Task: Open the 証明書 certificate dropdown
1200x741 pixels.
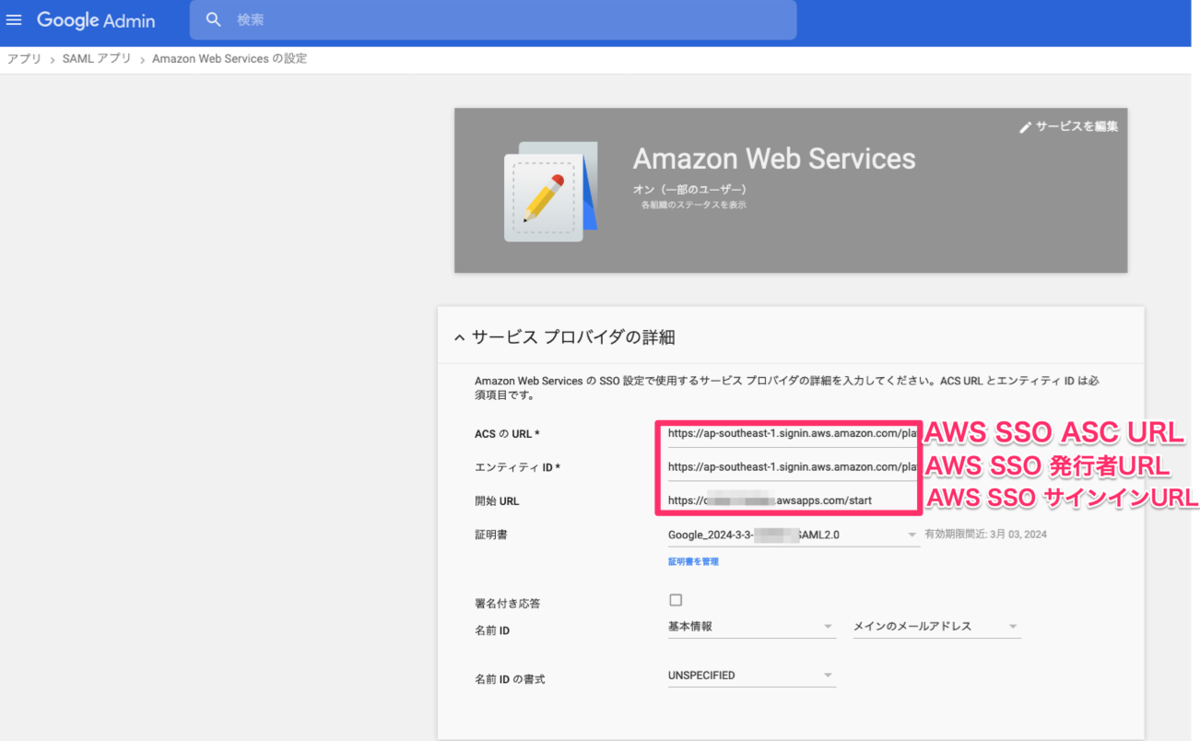Action: 793,535
